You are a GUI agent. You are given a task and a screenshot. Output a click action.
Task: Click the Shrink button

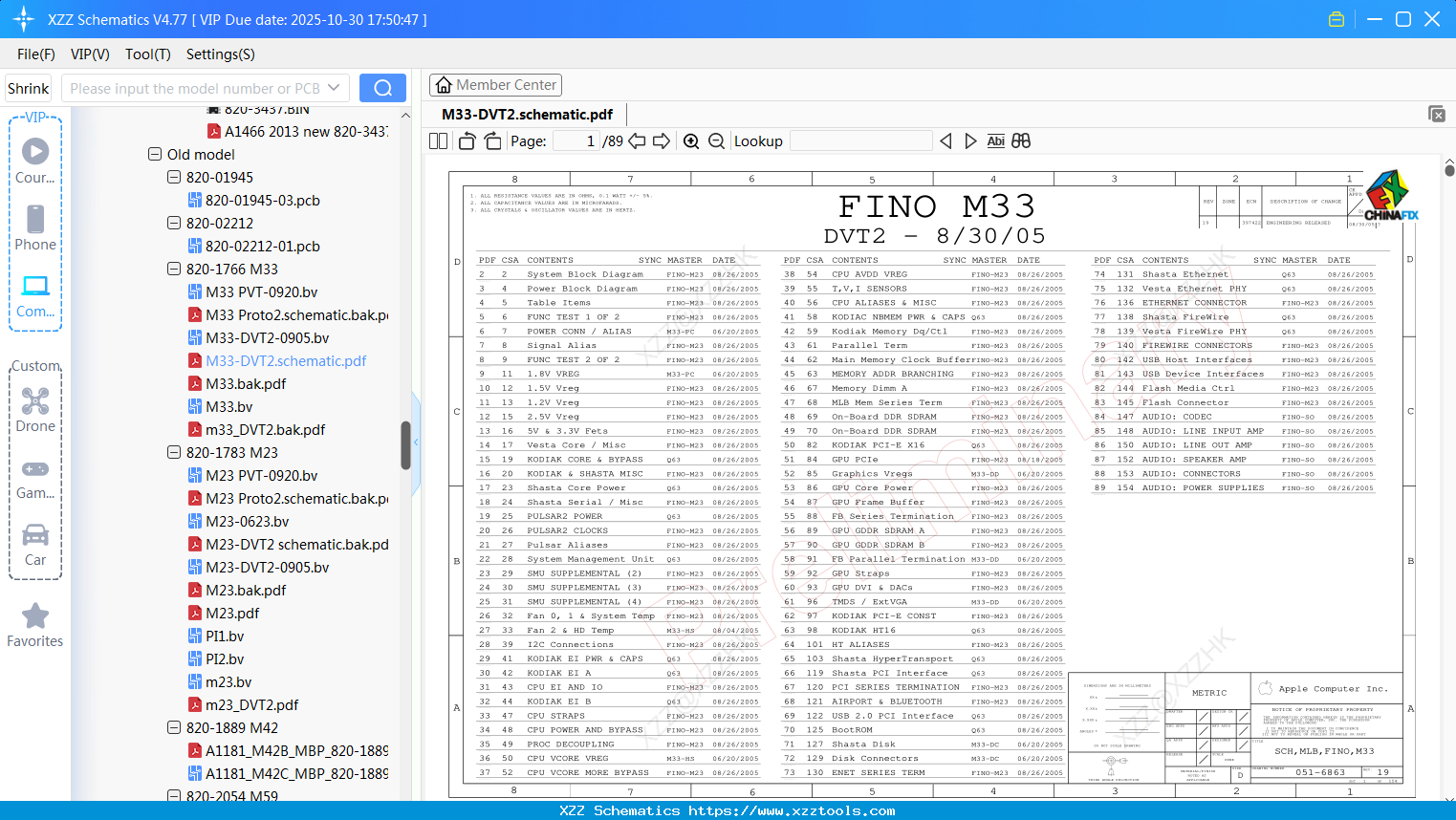click(x=29, y=88)
